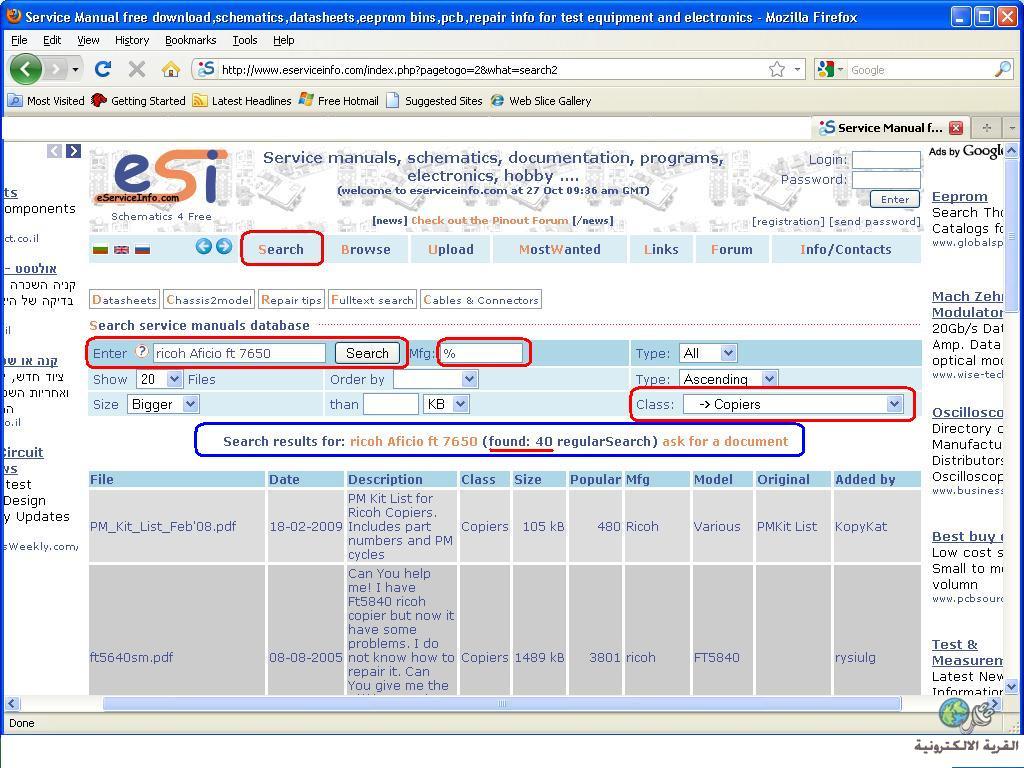Click the Google search magnifier icon
The height and width of the screenshot is (768, 1024).
[x=1002, y=69]
